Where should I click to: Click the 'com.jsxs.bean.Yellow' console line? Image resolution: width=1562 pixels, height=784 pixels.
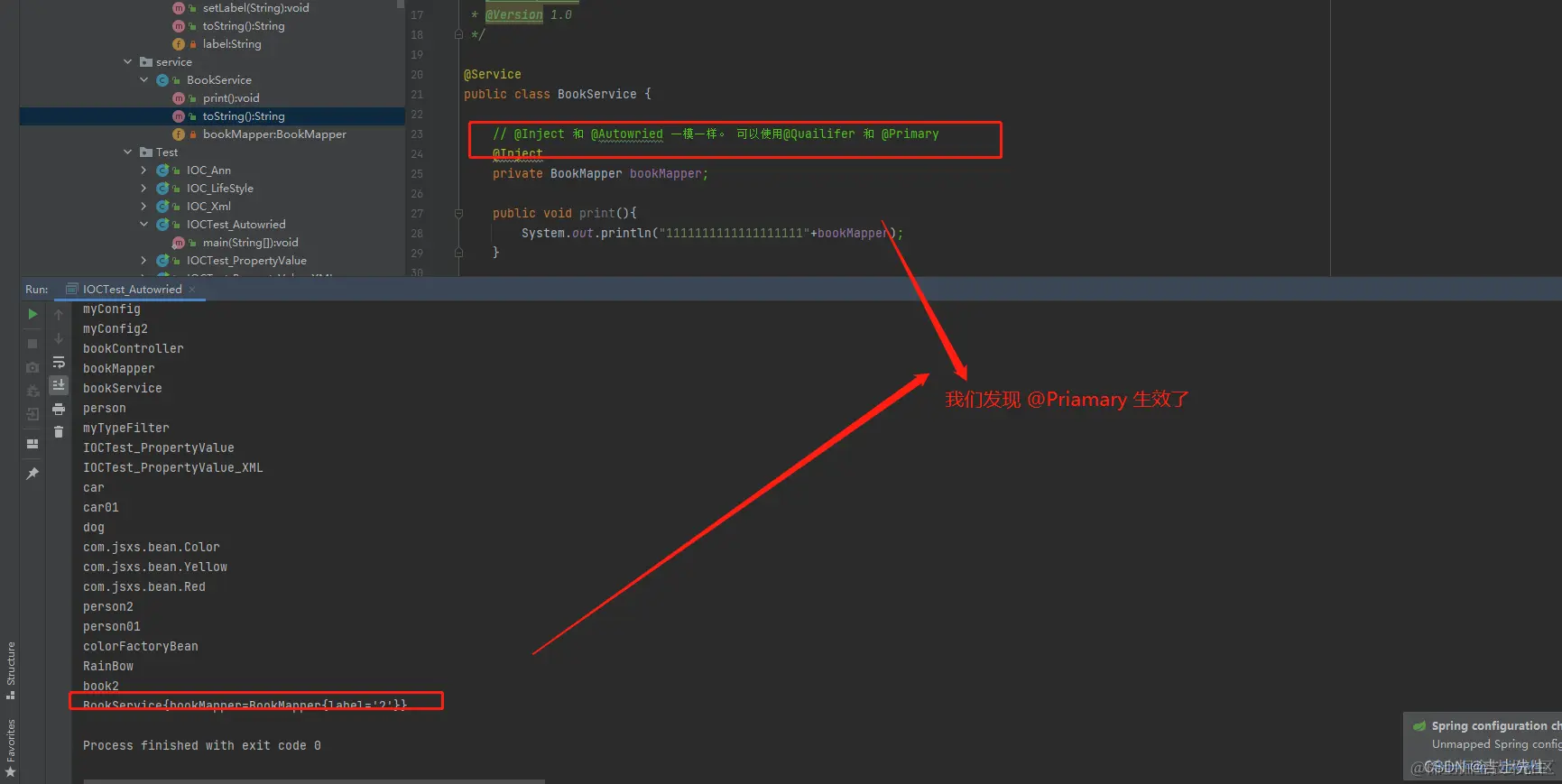pos(155,567)
